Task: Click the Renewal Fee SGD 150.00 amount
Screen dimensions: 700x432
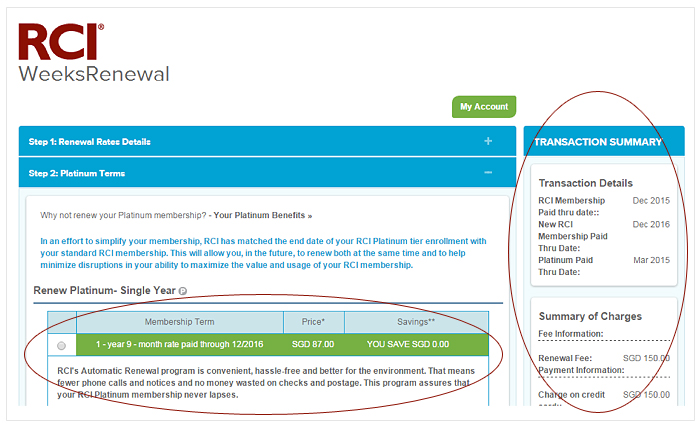Action: pyautogui.click(x=646, y=358)
